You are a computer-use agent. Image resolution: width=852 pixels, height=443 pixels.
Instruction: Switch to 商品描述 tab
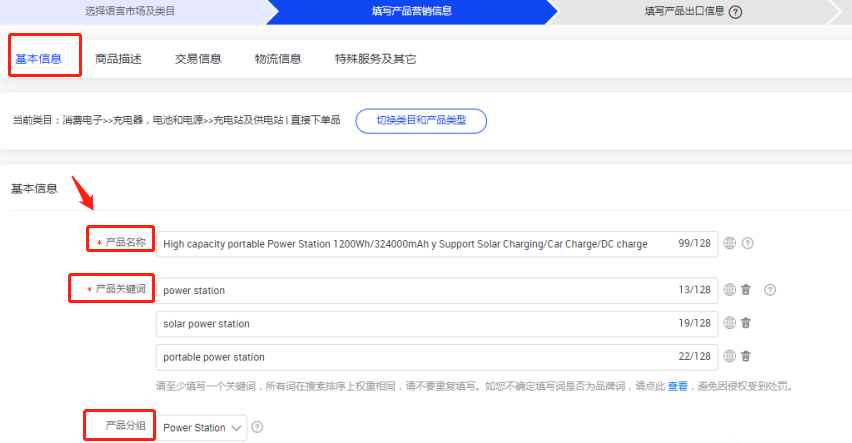(x=118, y=59)
